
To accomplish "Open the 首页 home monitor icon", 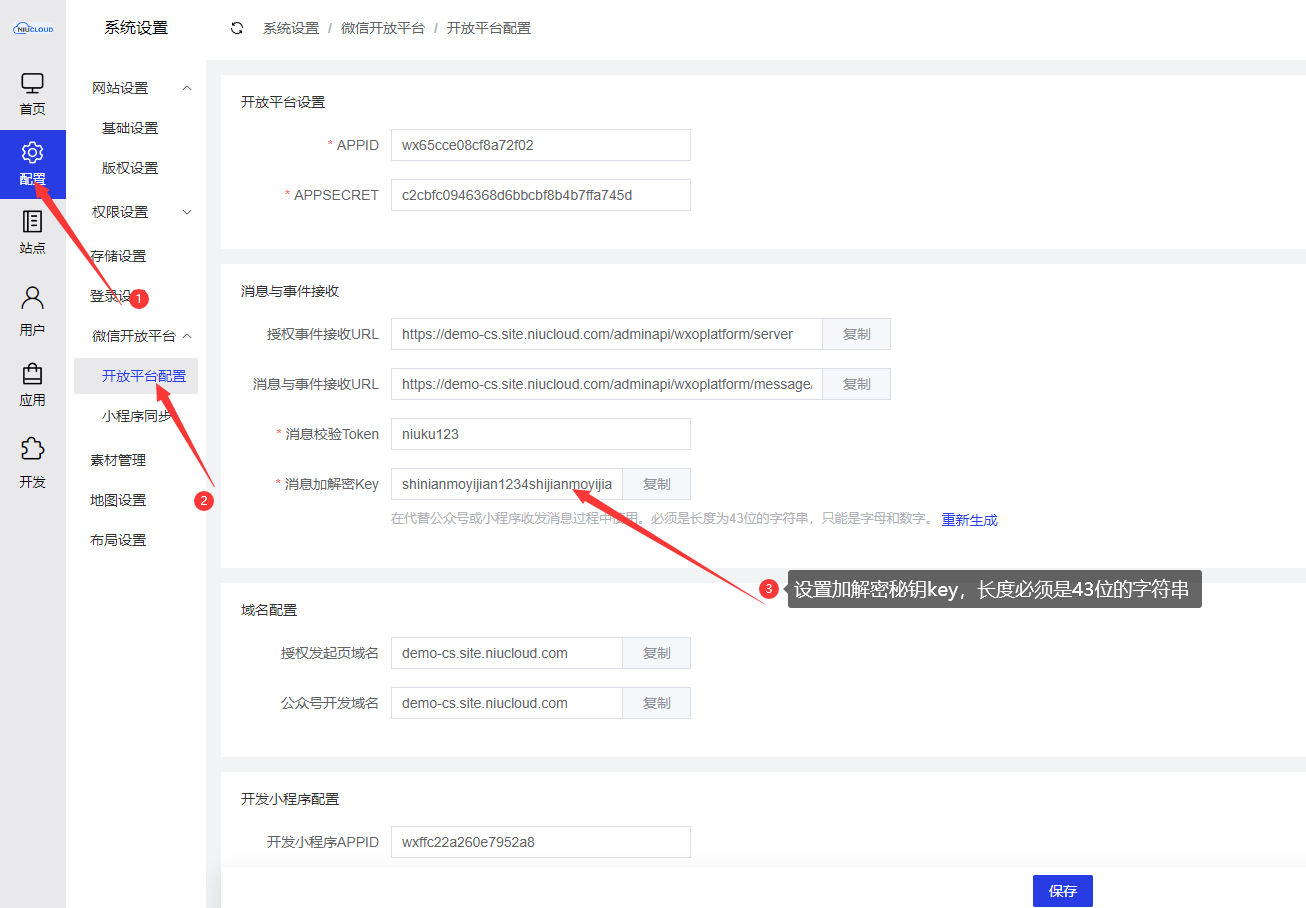I will pyautogui.click(x=32, y=85).
